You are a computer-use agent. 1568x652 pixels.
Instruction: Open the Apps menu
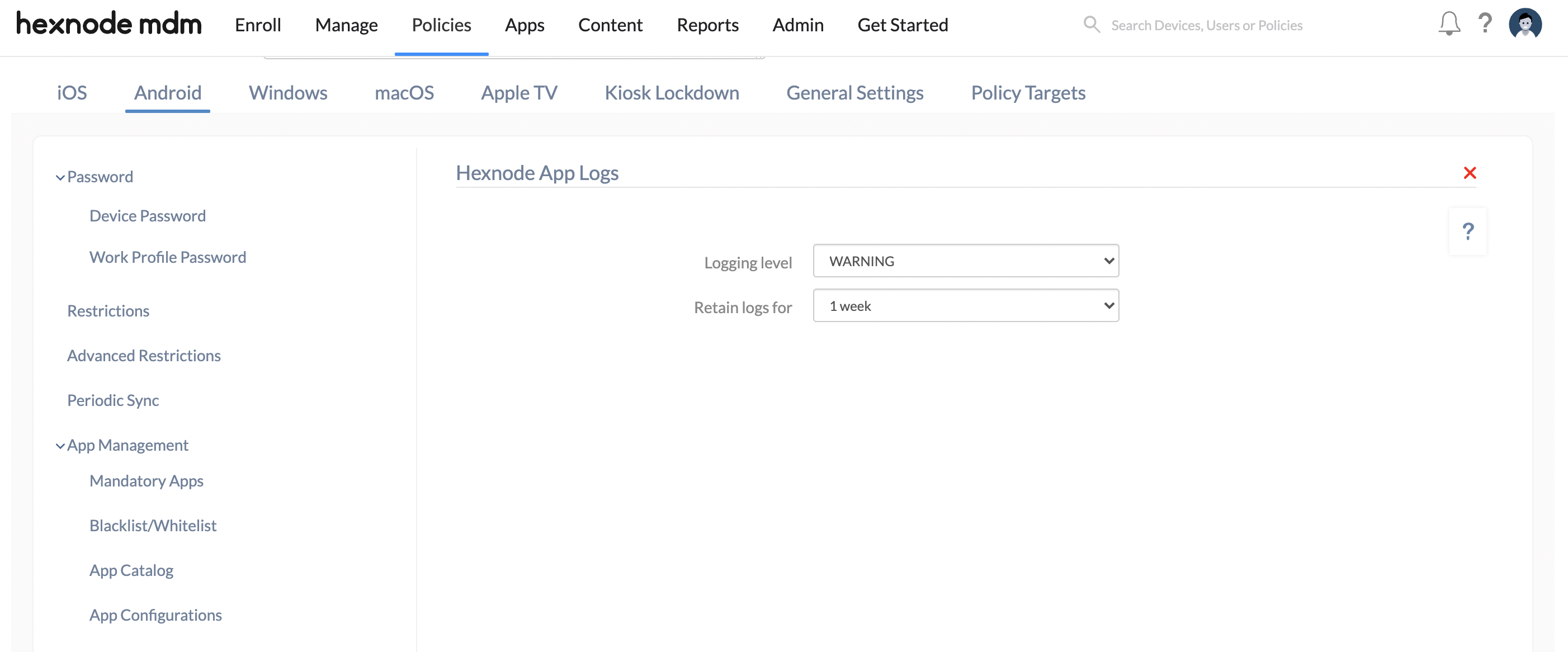(524, 25)
